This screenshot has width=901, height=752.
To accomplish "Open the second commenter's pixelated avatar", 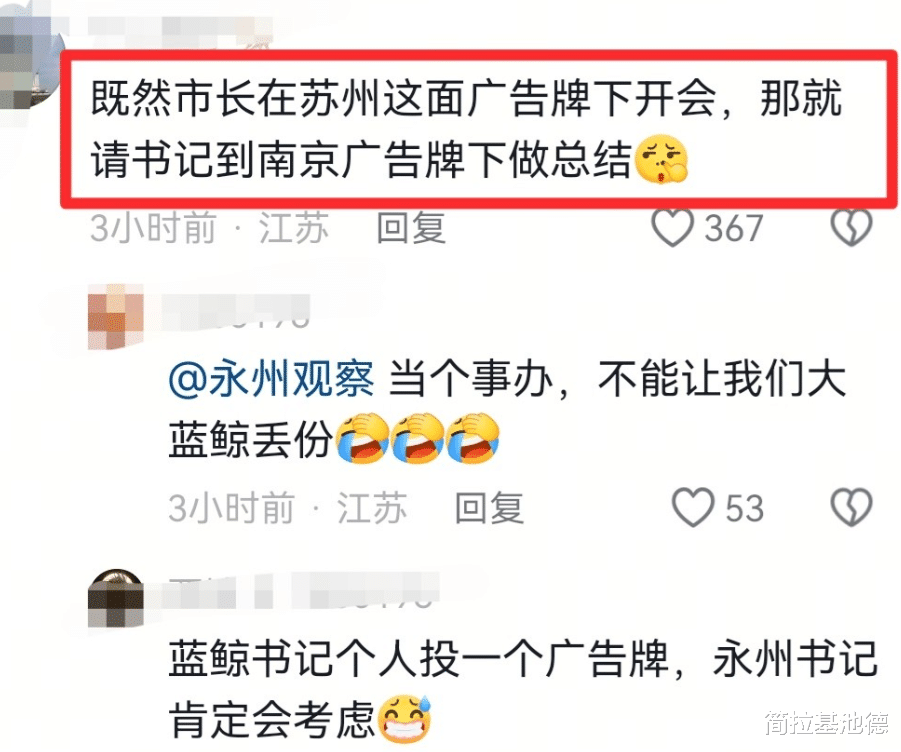I will click(115, 317).
